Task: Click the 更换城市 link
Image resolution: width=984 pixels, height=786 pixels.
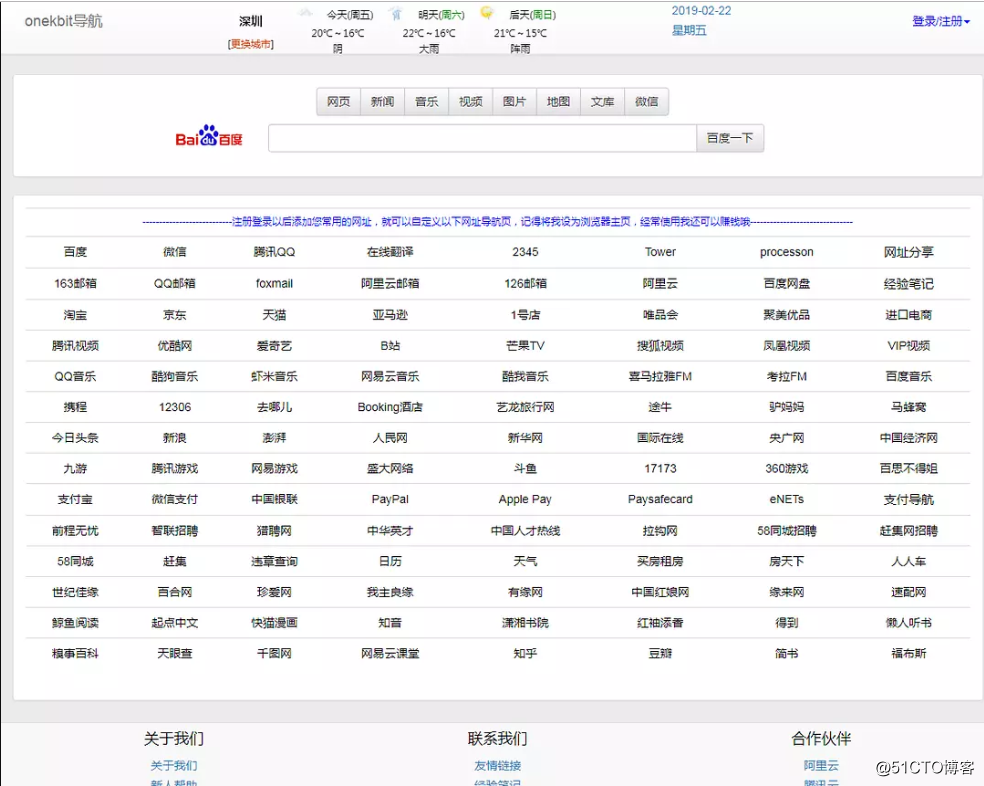Action: (250, 44)
